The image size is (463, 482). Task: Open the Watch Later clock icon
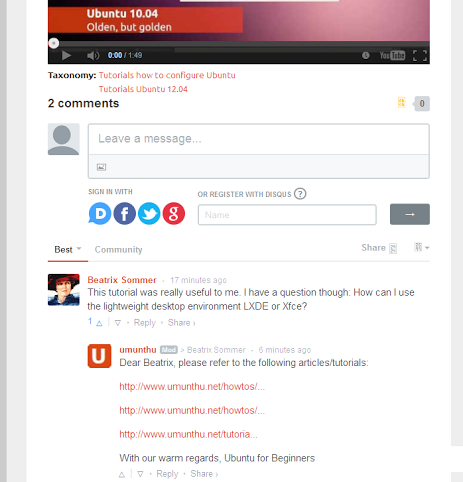click(x=366, y=55)
